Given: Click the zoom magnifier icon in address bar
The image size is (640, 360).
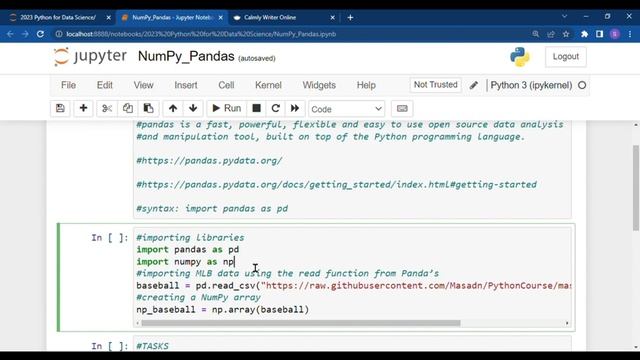Looking at the screenshot, I should pyautogui.click(x=536, y=34).
